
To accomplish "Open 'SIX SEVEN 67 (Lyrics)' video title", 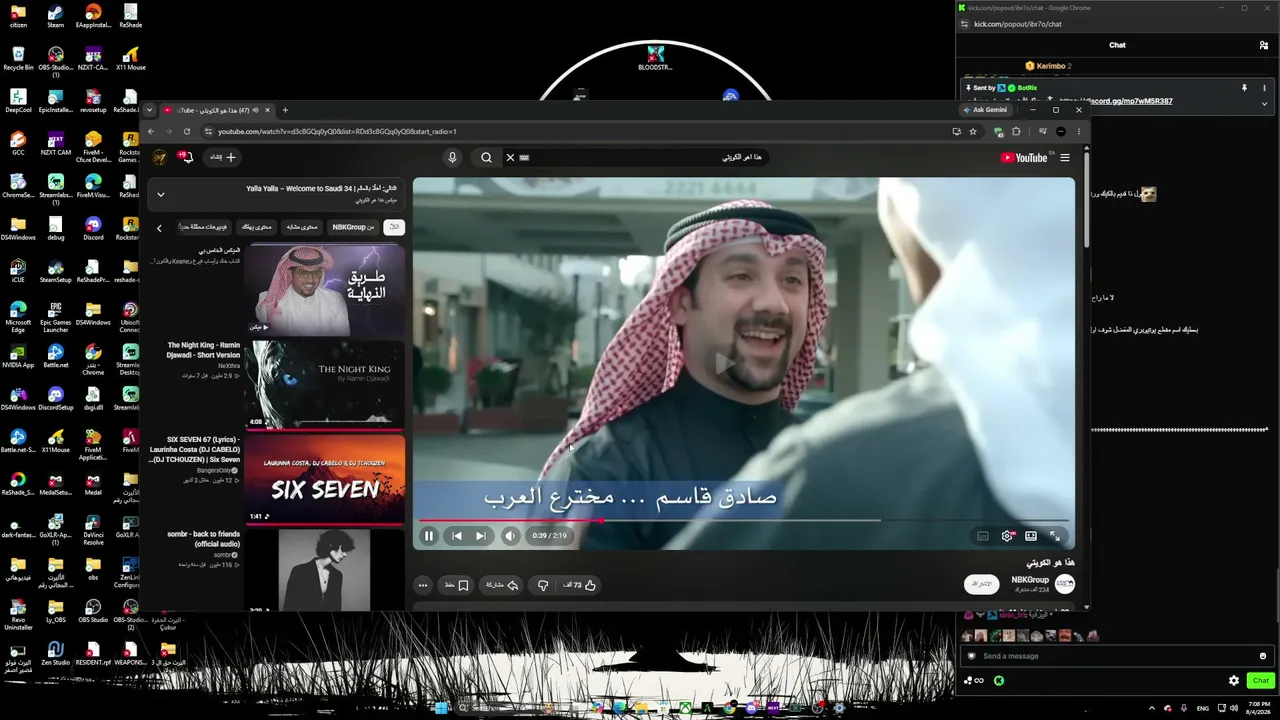I will tap(195, 449).
